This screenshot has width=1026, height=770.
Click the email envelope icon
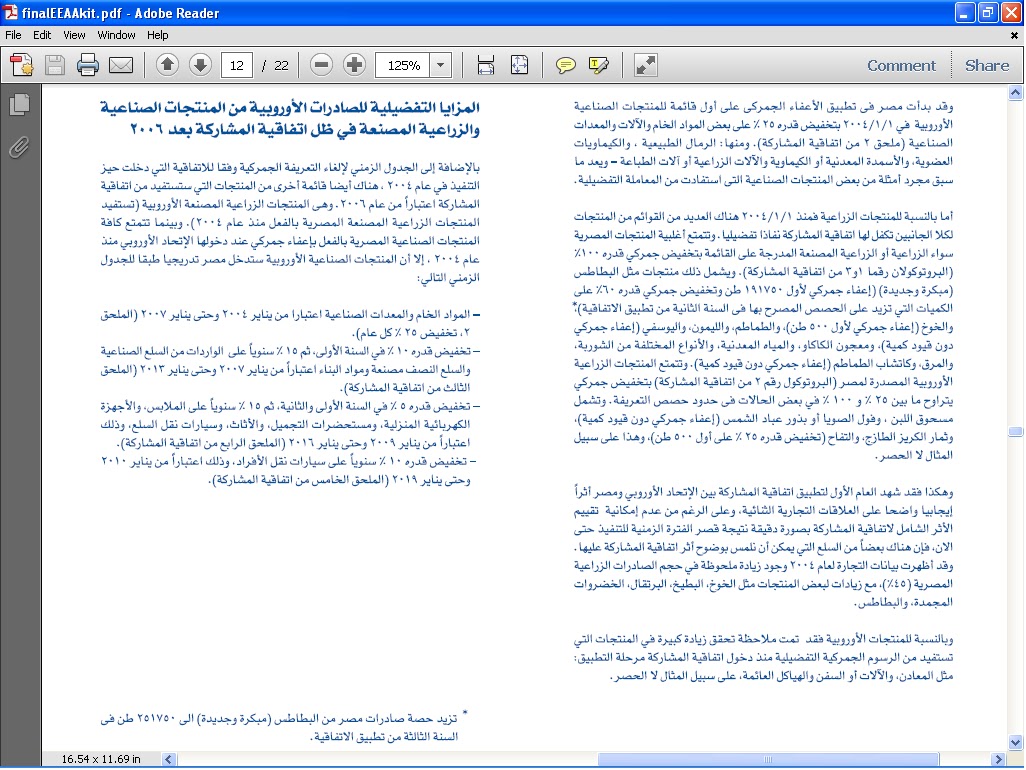[121, 65]
